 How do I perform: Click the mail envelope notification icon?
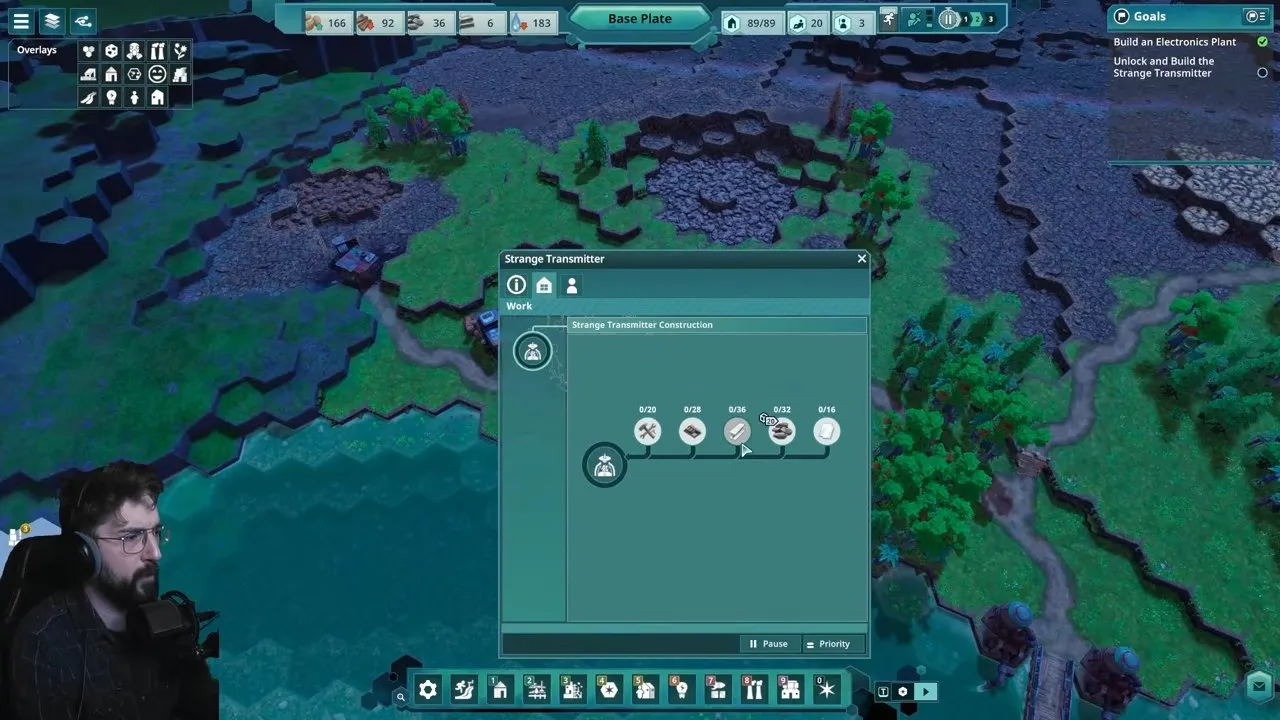pyautogui.click(x=1260, y=685)
